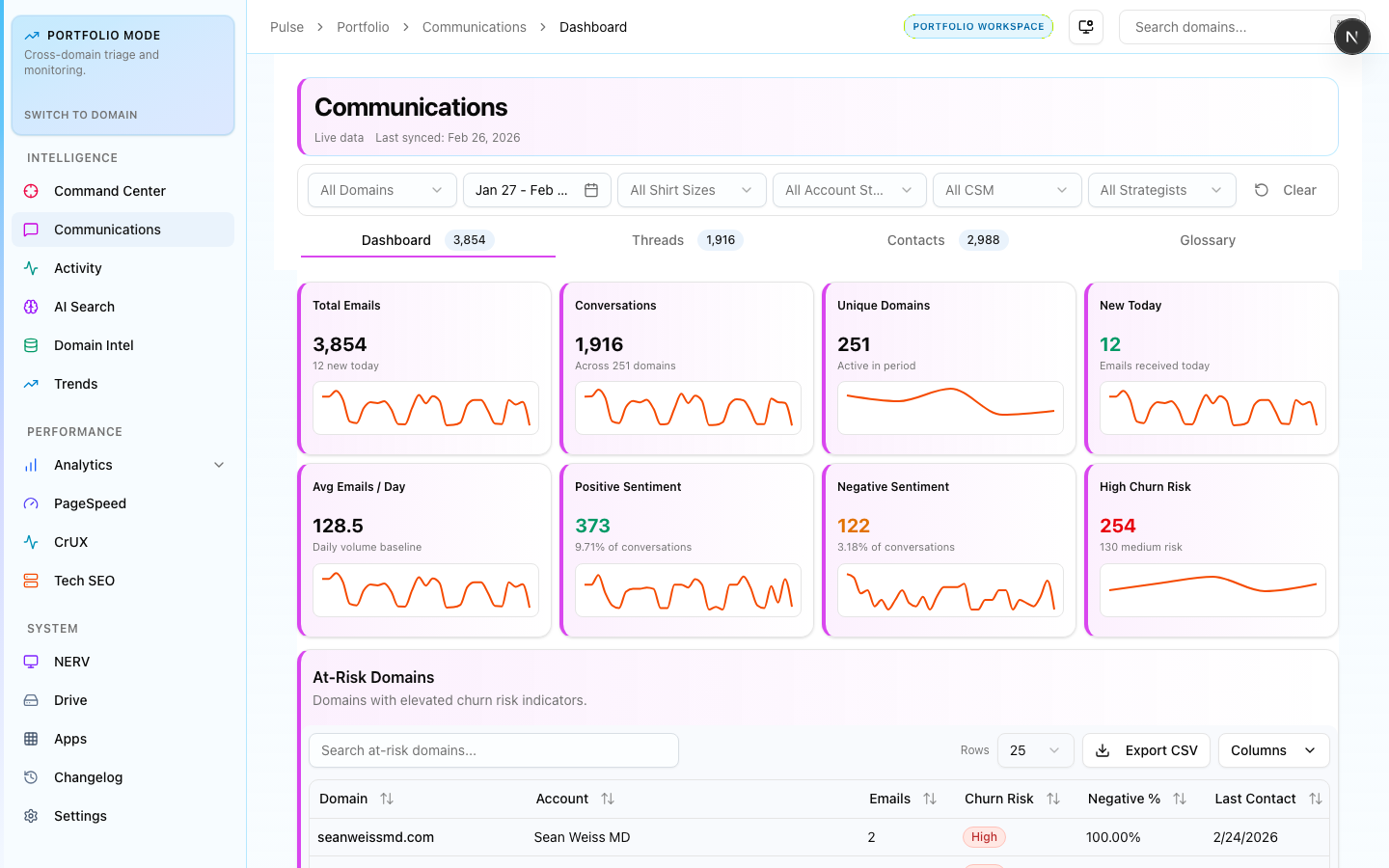Open Settings gear in sidebar
Image resolution: width=1389 pixels, height=868 pixels.
[31, 816]
